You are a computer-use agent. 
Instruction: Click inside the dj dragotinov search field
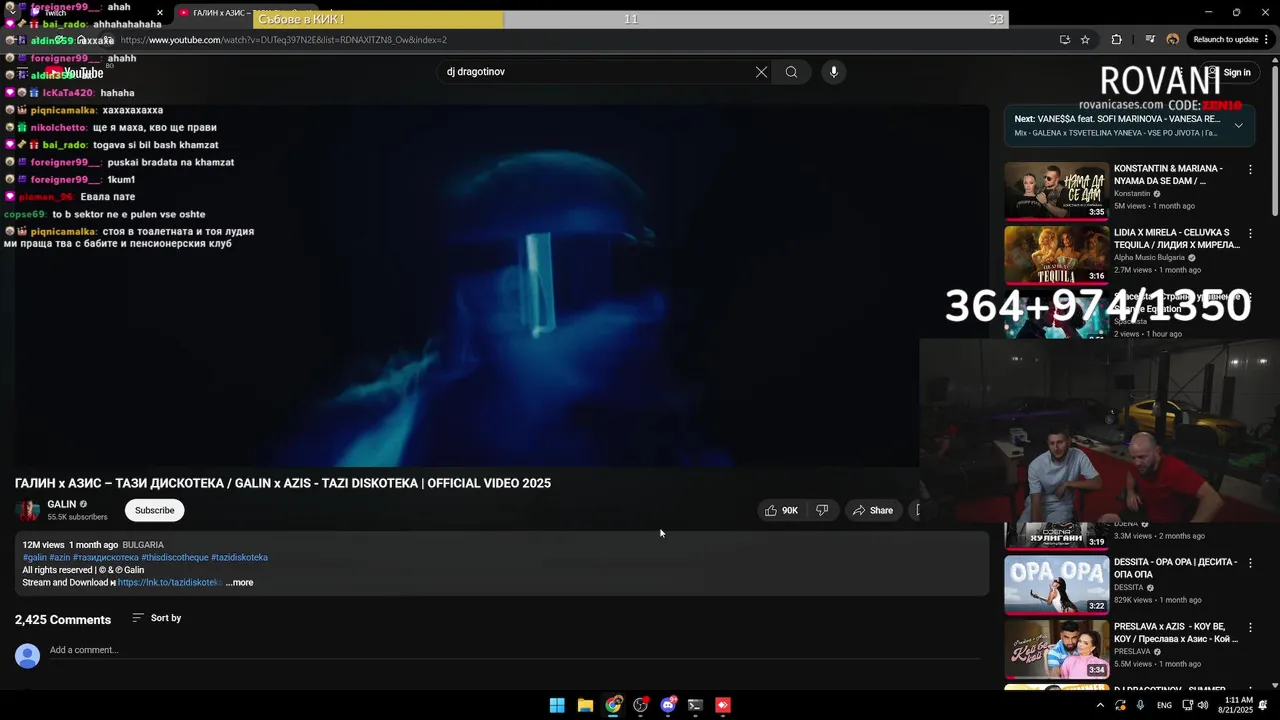595,72
